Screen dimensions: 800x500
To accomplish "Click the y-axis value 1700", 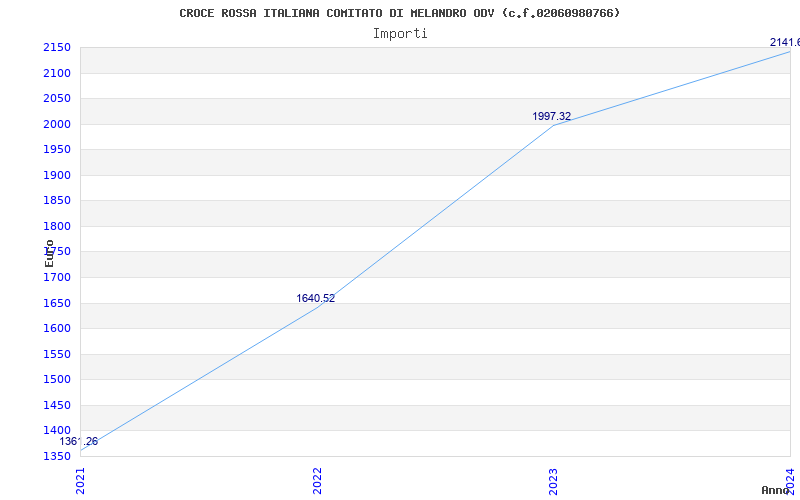I will (x=57, y=278).
